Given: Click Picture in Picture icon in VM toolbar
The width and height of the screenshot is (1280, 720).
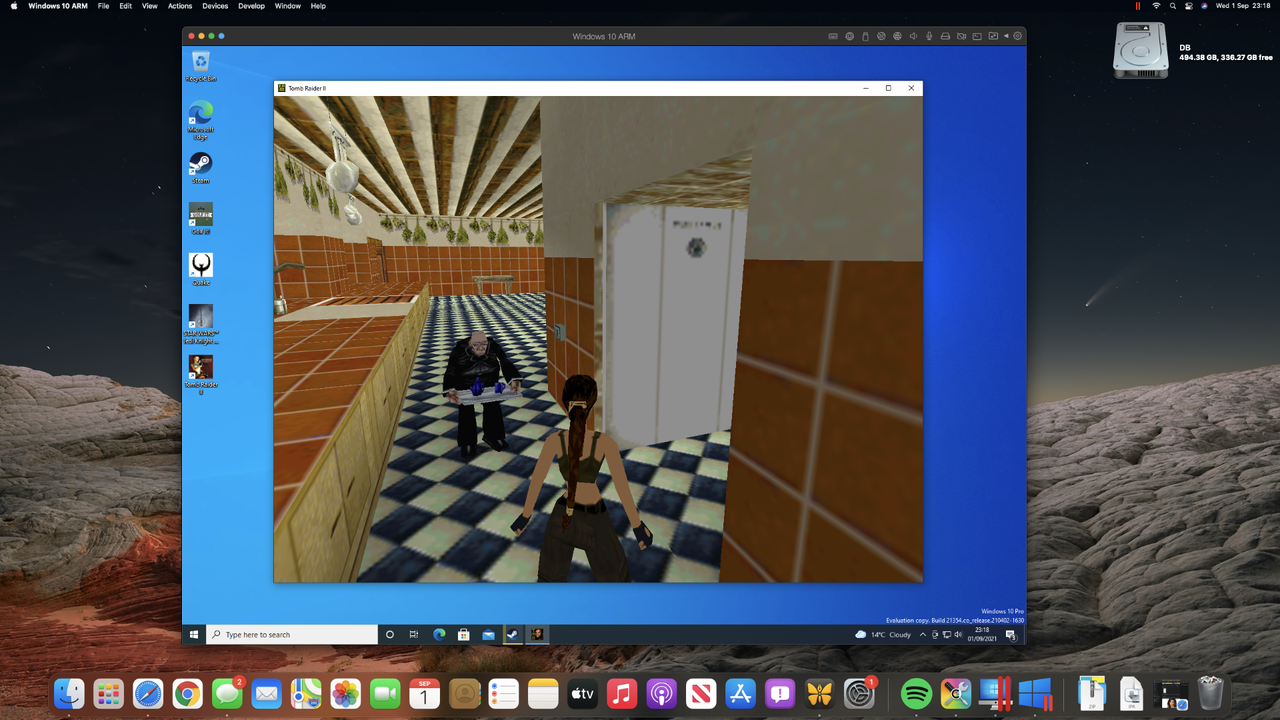Looking at the screenshot, I should pos(993,36).
